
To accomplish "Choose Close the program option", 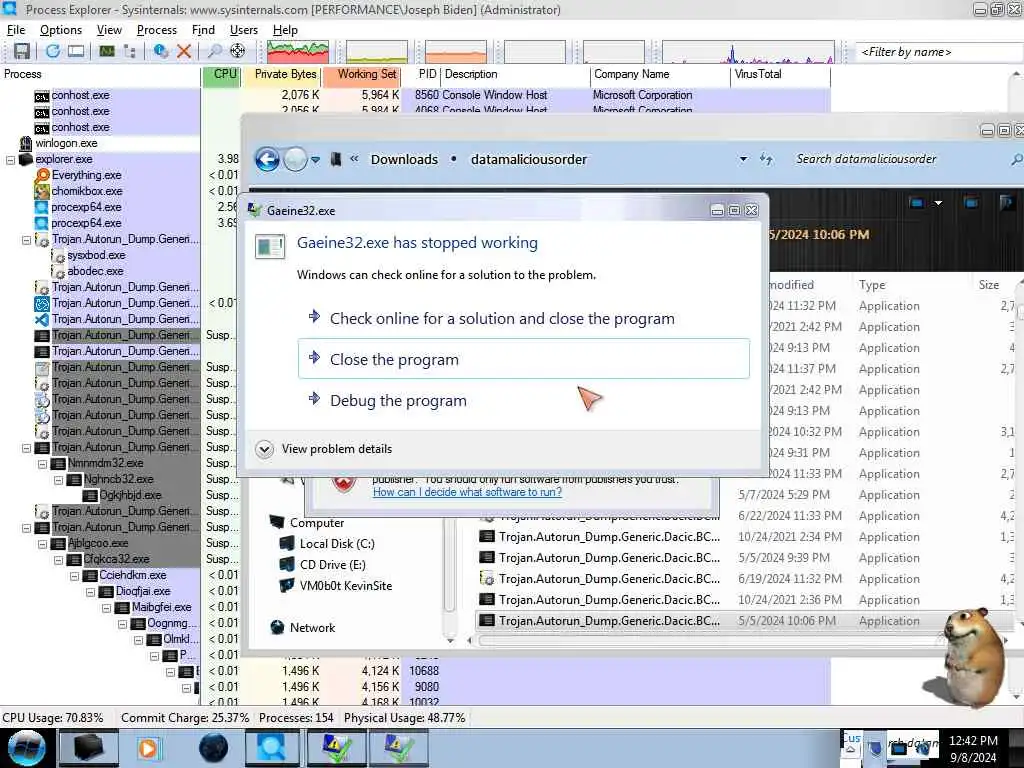I will [x=524, y=359].
